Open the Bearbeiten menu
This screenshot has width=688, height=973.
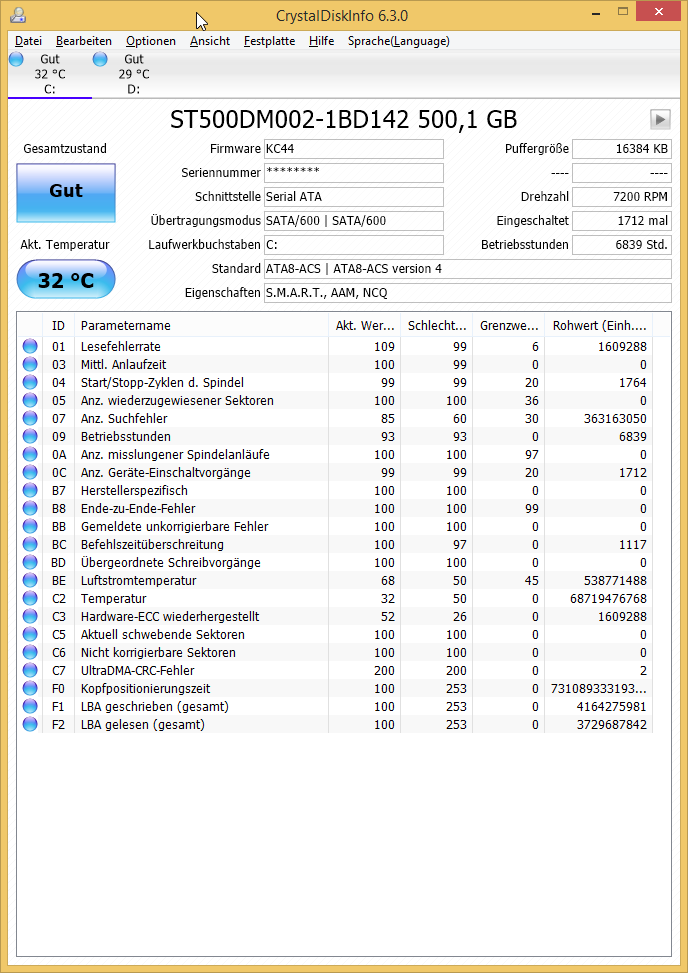[x=84, y=41]
